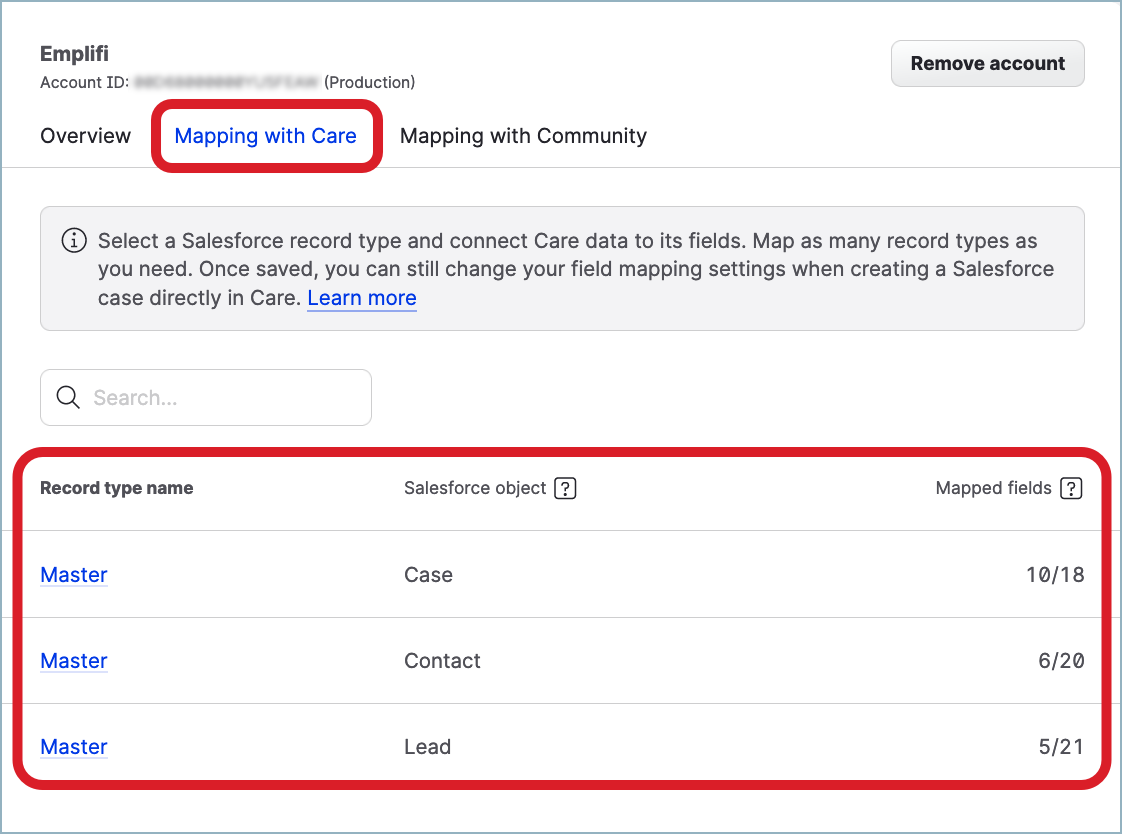This screenshot has height=834, width=1122.
Task: Click the Record type name column header
Action: click(x=117, y=489)
